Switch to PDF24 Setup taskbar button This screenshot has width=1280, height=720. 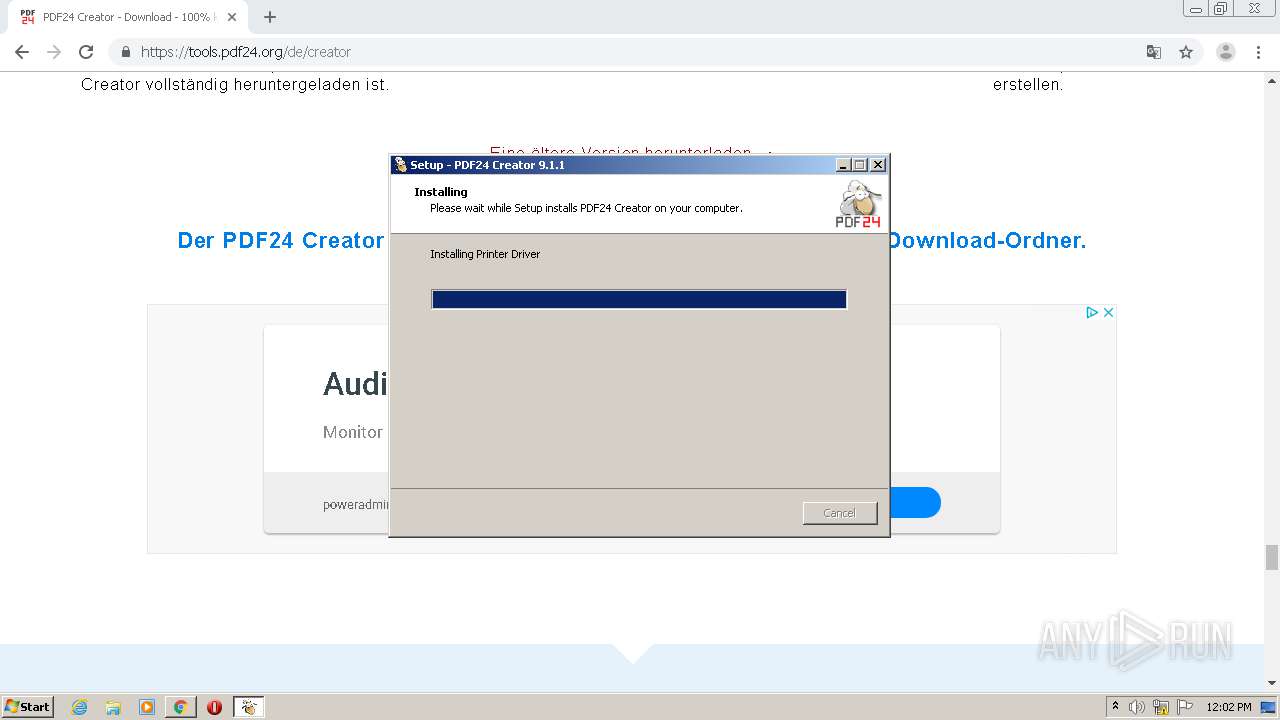[x=248, y=707]
